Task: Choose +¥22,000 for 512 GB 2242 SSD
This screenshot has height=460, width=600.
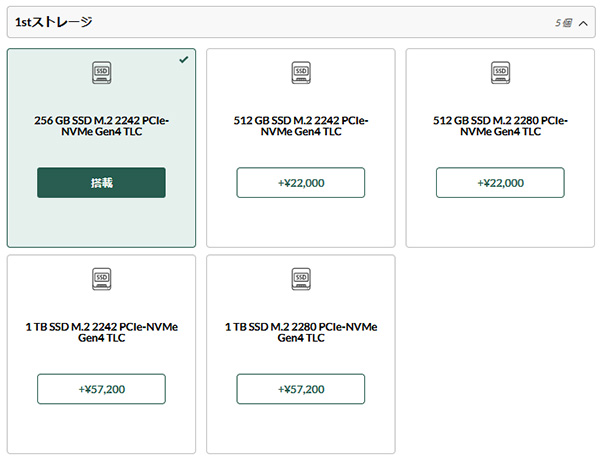Action: [301, 183]
